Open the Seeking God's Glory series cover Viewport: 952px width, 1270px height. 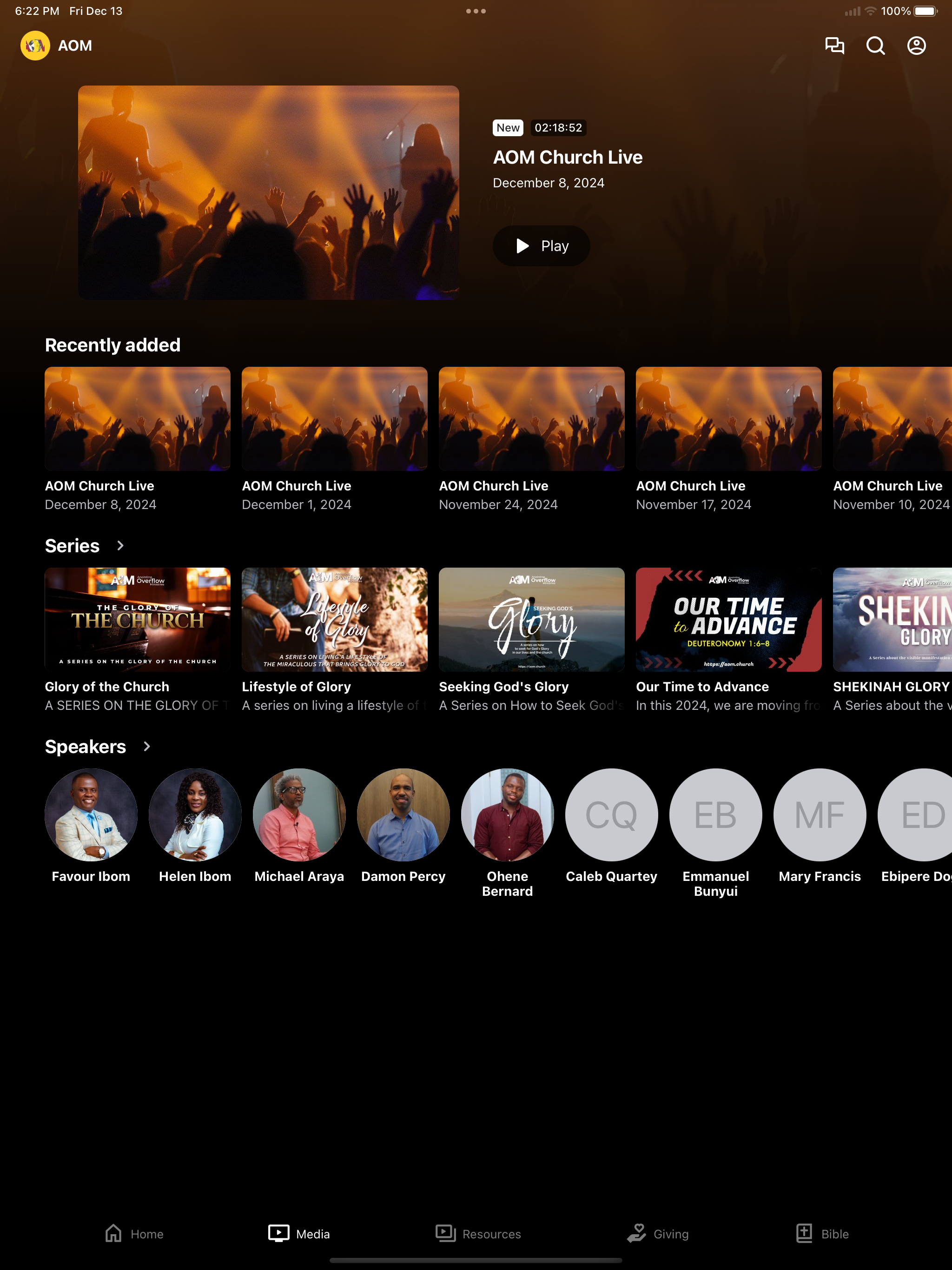(532, 620)
